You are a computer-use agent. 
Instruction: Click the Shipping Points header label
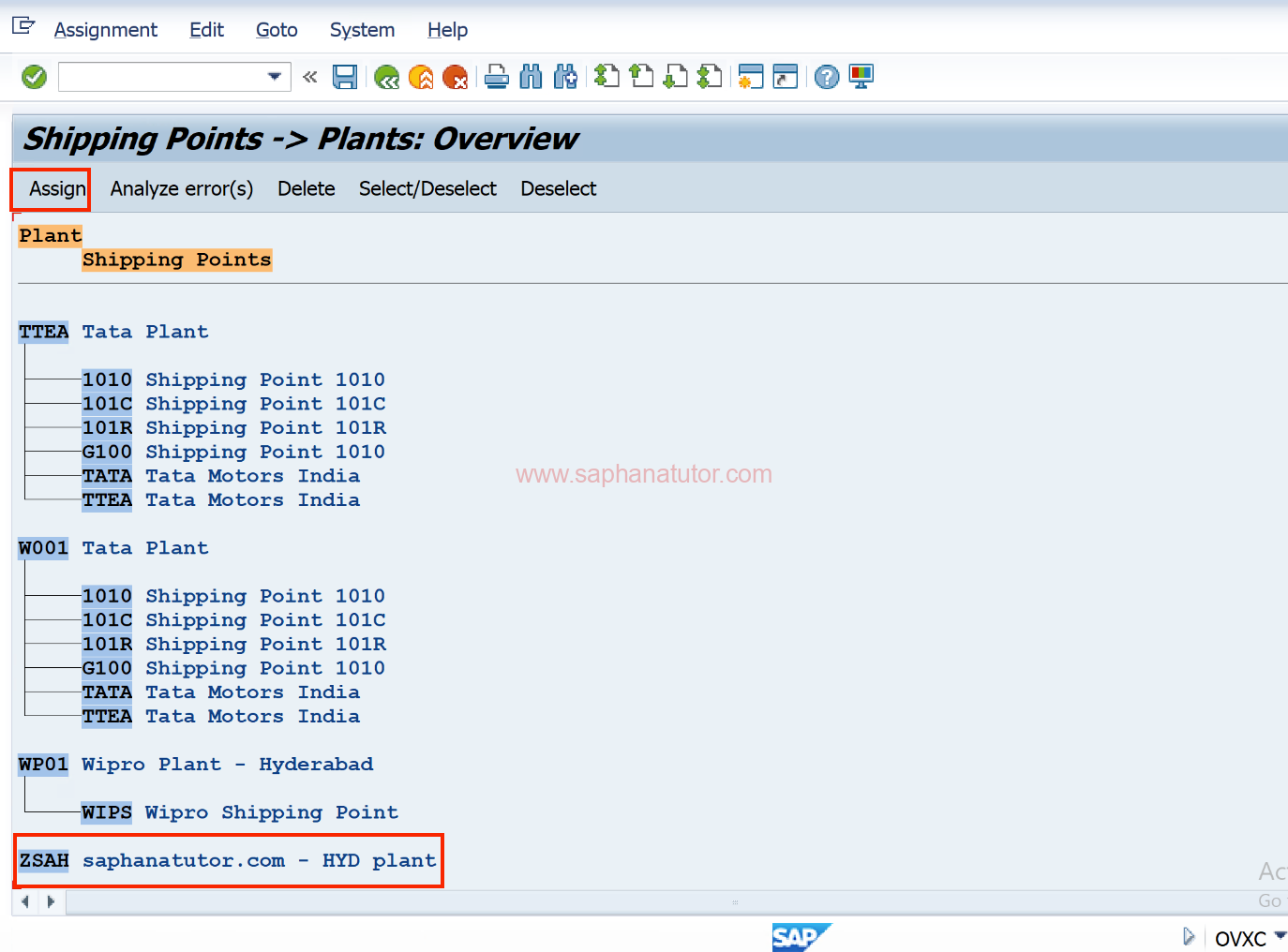177,260
